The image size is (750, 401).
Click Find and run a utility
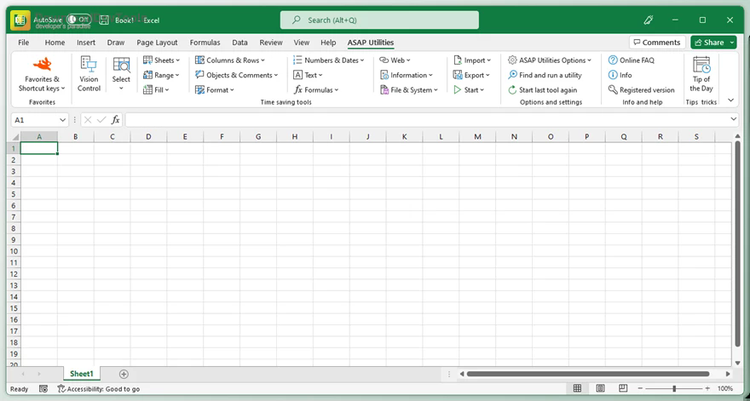545,75
